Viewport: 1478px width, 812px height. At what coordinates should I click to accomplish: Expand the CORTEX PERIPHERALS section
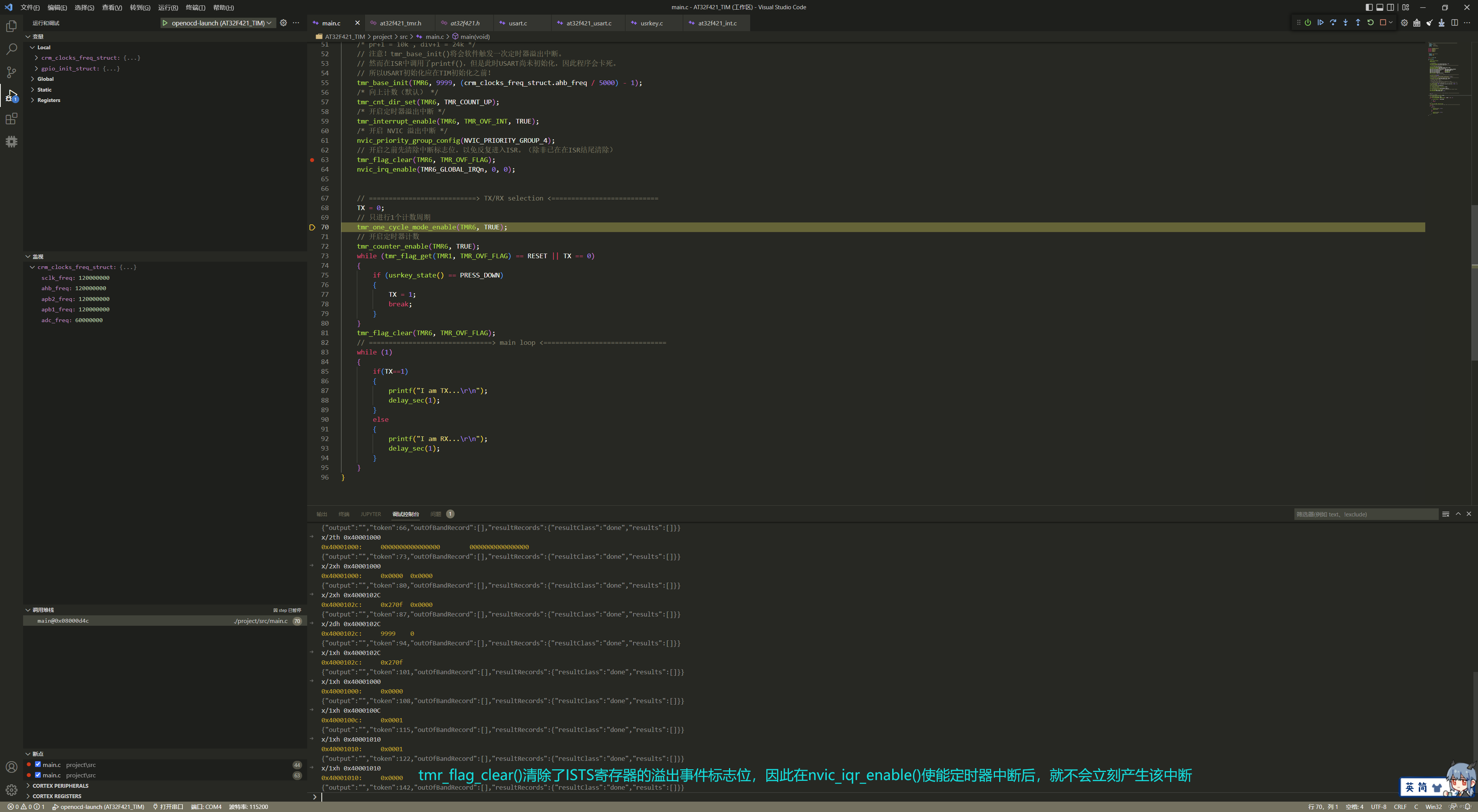click(x=60, y=785)
